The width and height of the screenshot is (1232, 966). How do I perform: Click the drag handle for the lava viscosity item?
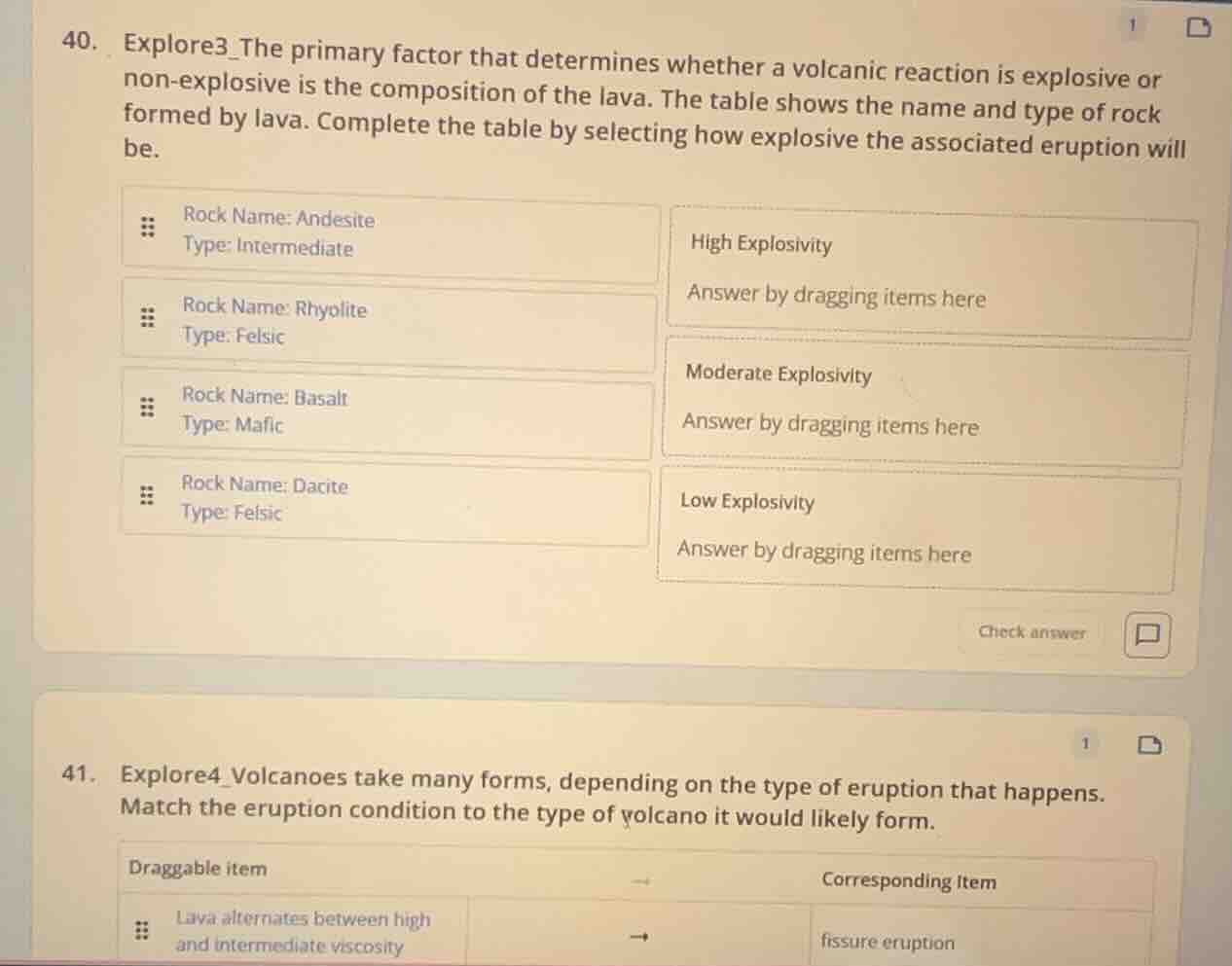tap(142, 931)
